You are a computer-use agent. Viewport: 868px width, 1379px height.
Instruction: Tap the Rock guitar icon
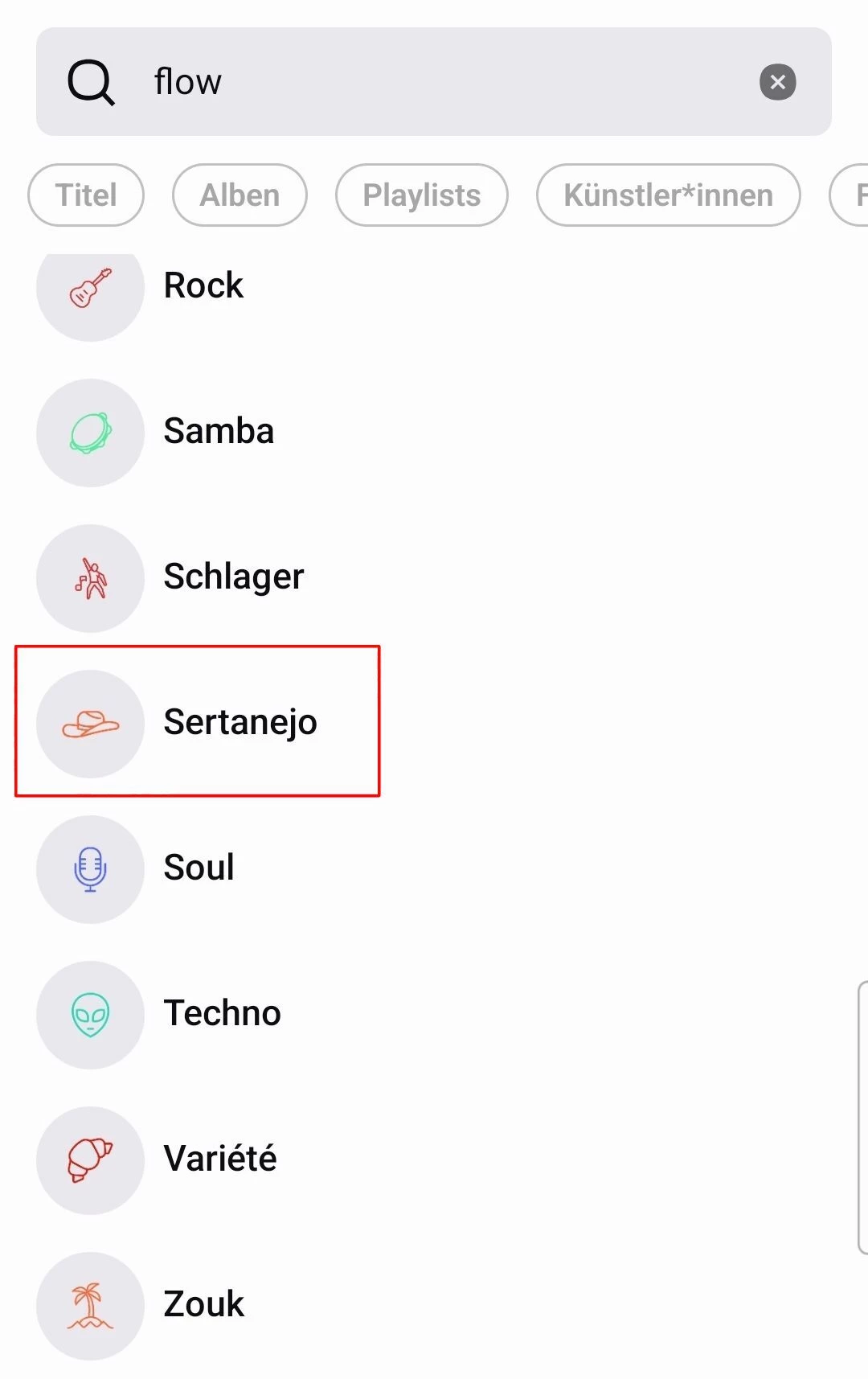click(x=90, y=287)
